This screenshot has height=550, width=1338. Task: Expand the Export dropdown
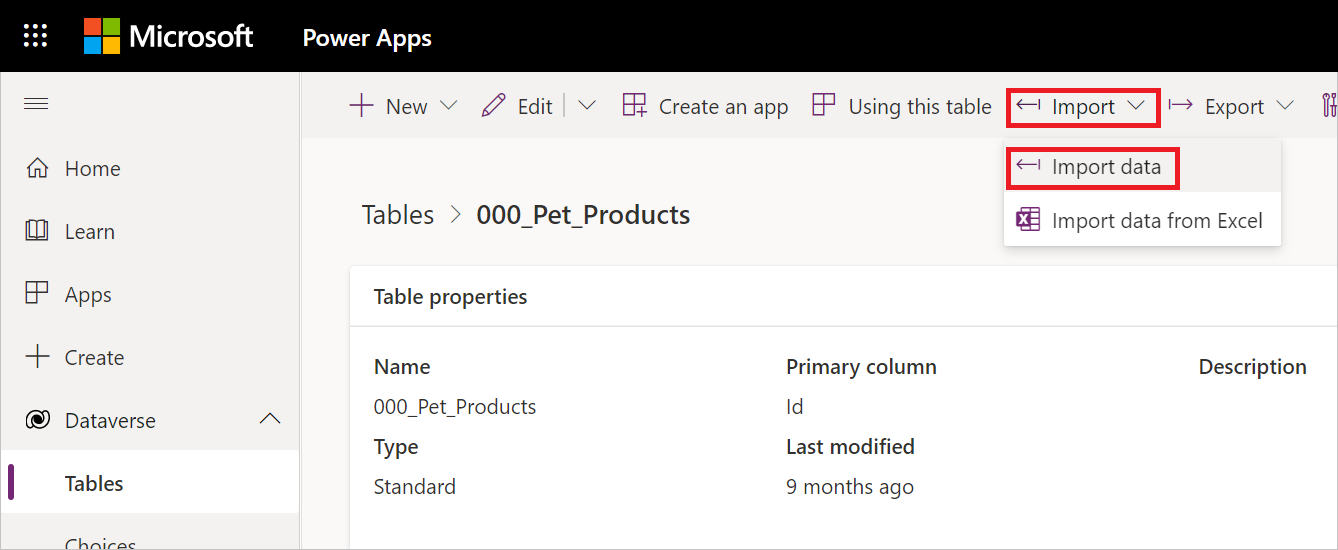click(1285, 106)
